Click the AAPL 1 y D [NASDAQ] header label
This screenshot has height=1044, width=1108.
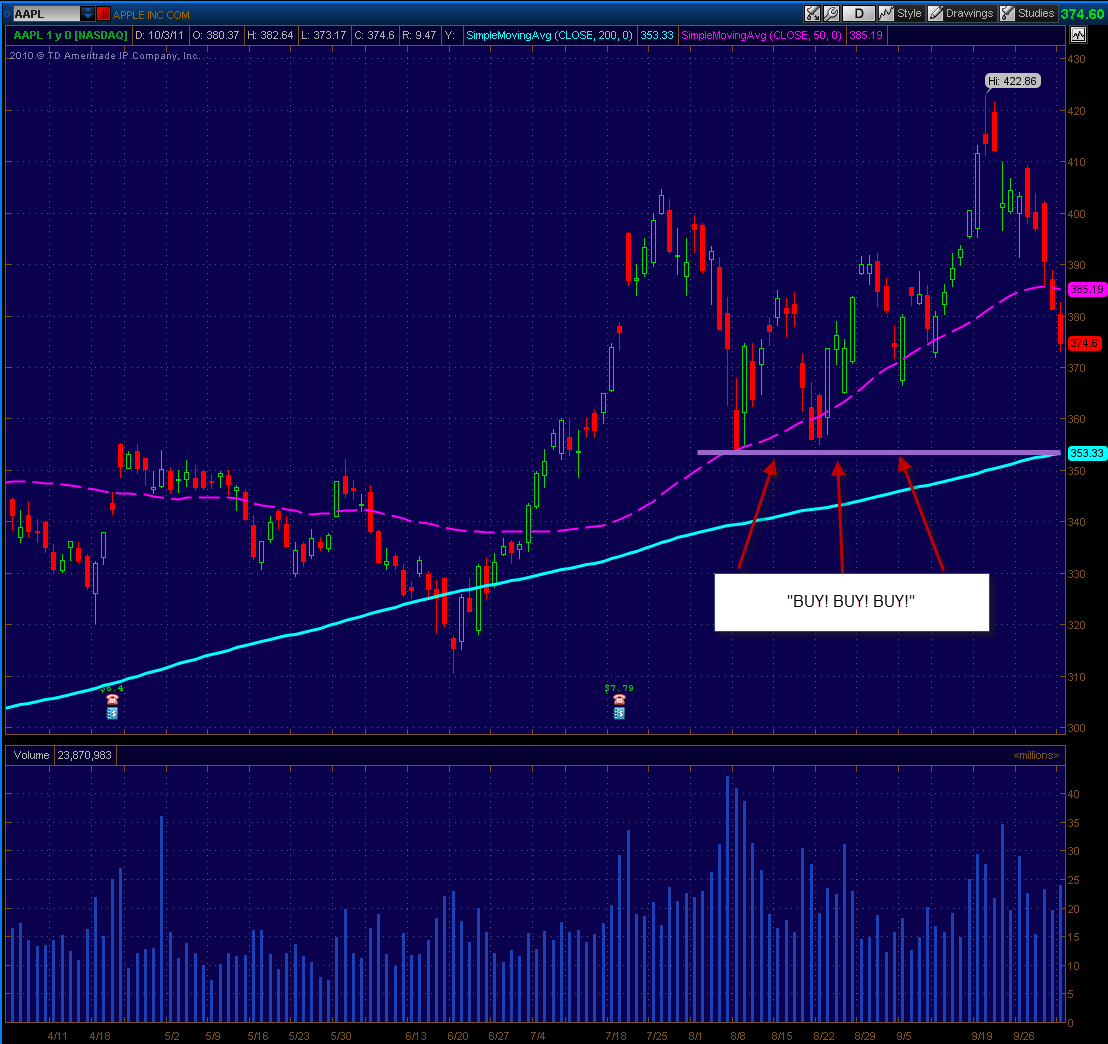click(71, 35)
